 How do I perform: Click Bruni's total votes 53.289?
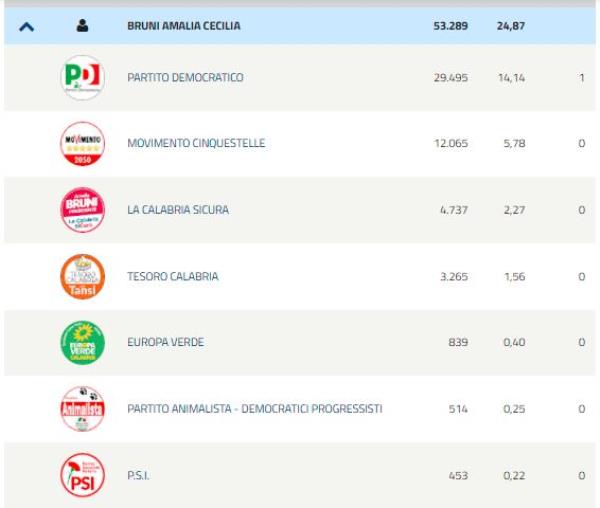(448, 26)
